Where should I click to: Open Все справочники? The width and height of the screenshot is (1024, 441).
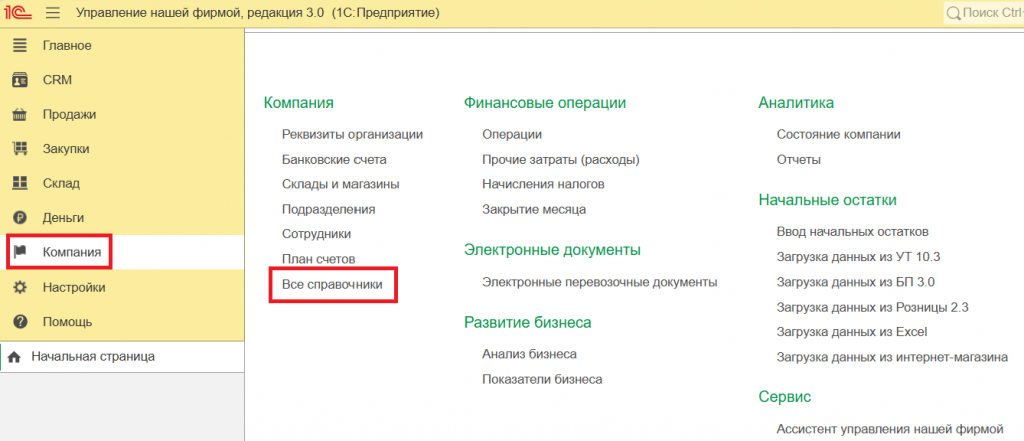(332, 285)
